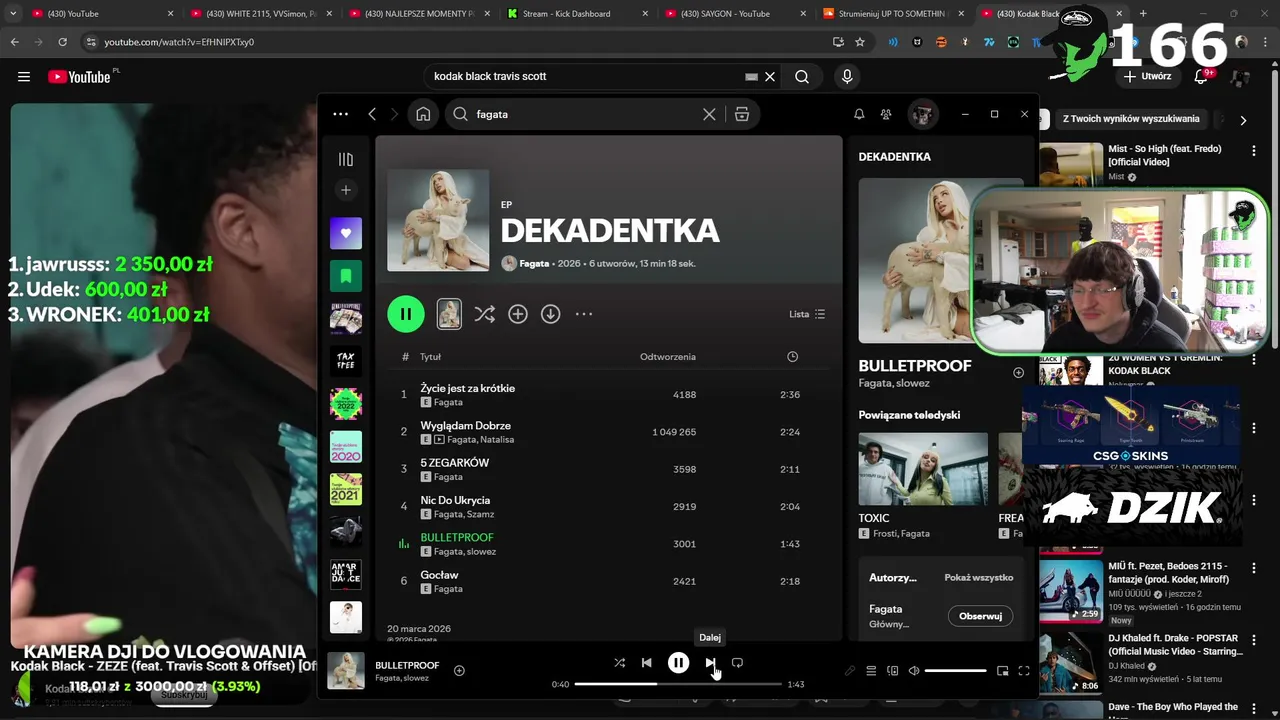Download the DEKADENTKA album
Viewport: 1280px width, 720px height.
551,314
